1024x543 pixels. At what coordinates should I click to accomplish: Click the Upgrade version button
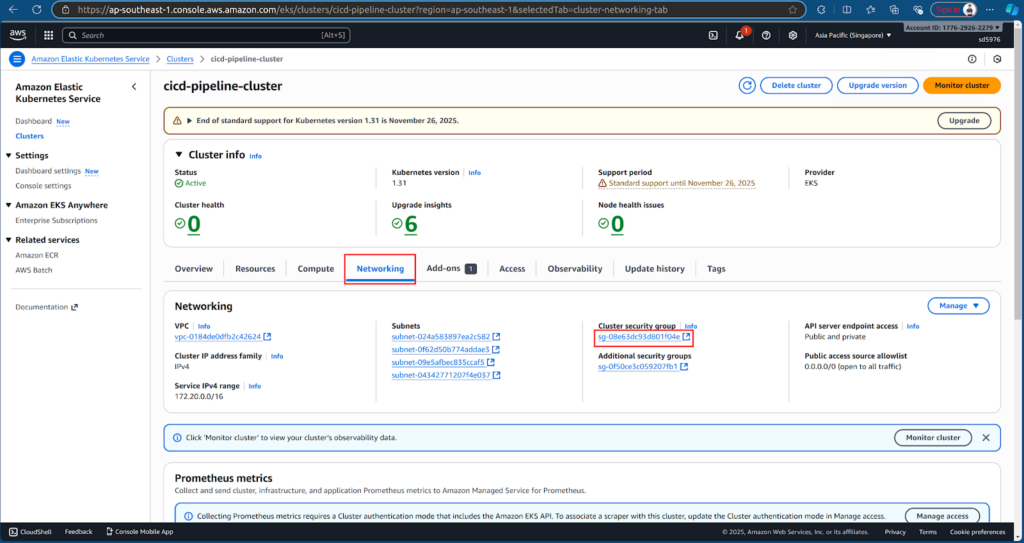tap(877, 86)
